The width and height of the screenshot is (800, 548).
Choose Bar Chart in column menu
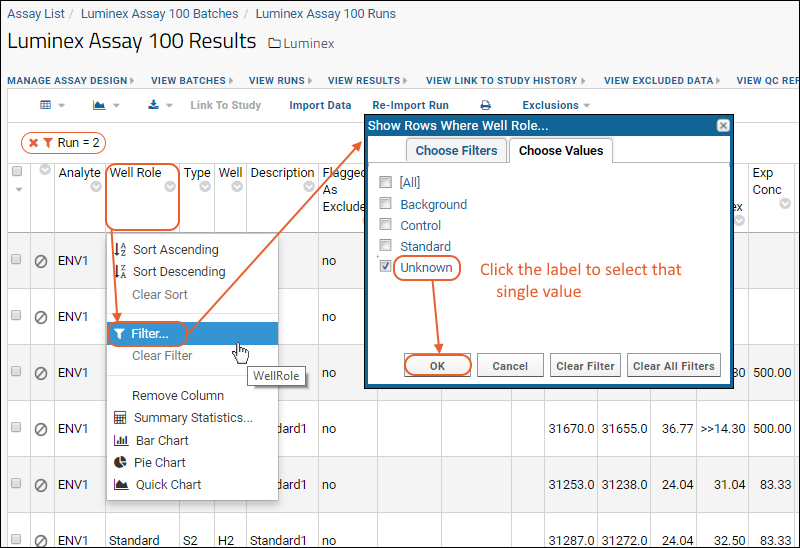click(160, 441)
